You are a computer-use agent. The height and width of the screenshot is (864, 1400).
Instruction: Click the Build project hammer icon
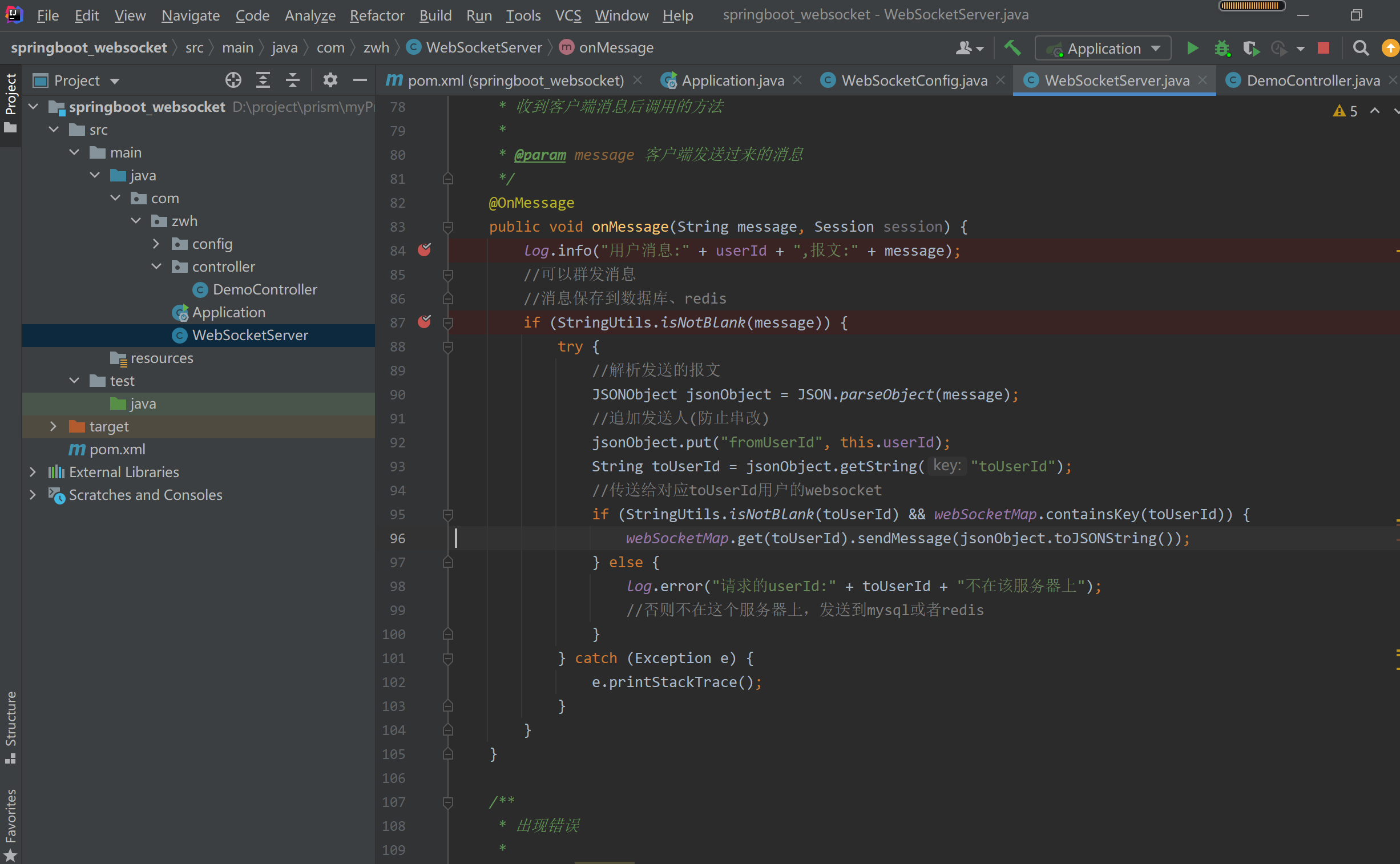point(1012,48)
